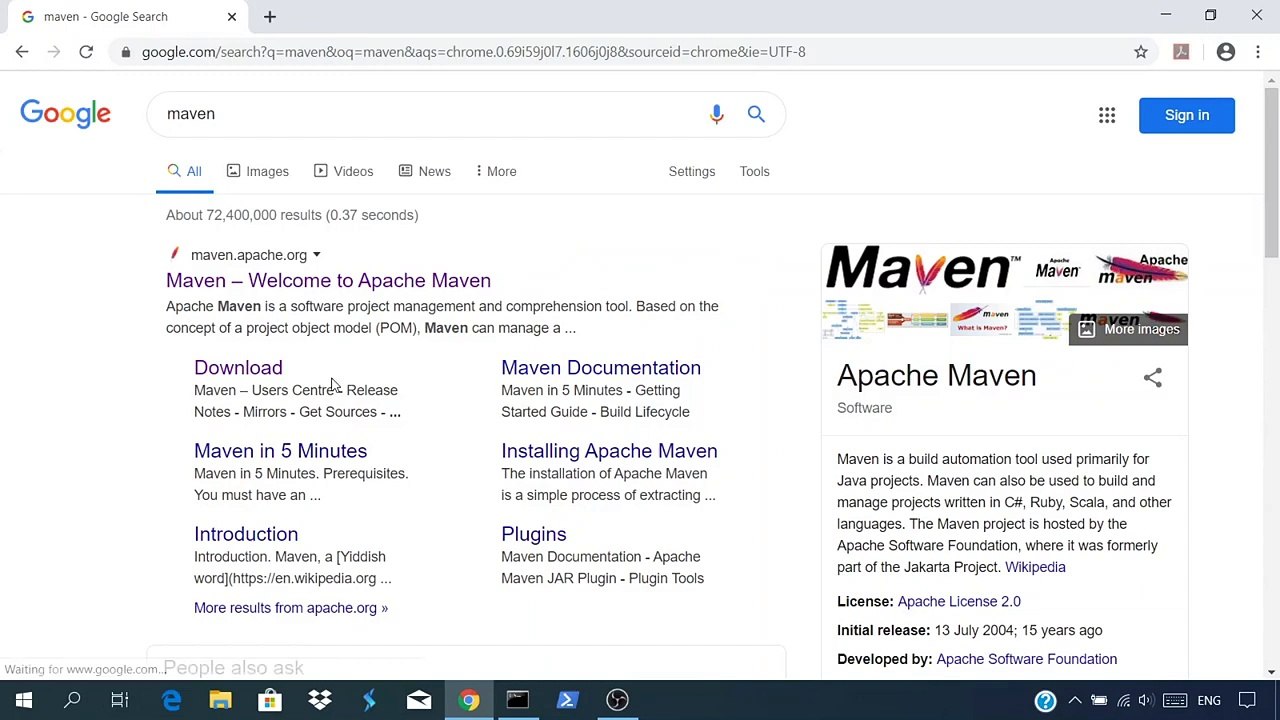
Task: Open Mail app from taskbar
Action: pyautogui.click(x=419, y=700)
